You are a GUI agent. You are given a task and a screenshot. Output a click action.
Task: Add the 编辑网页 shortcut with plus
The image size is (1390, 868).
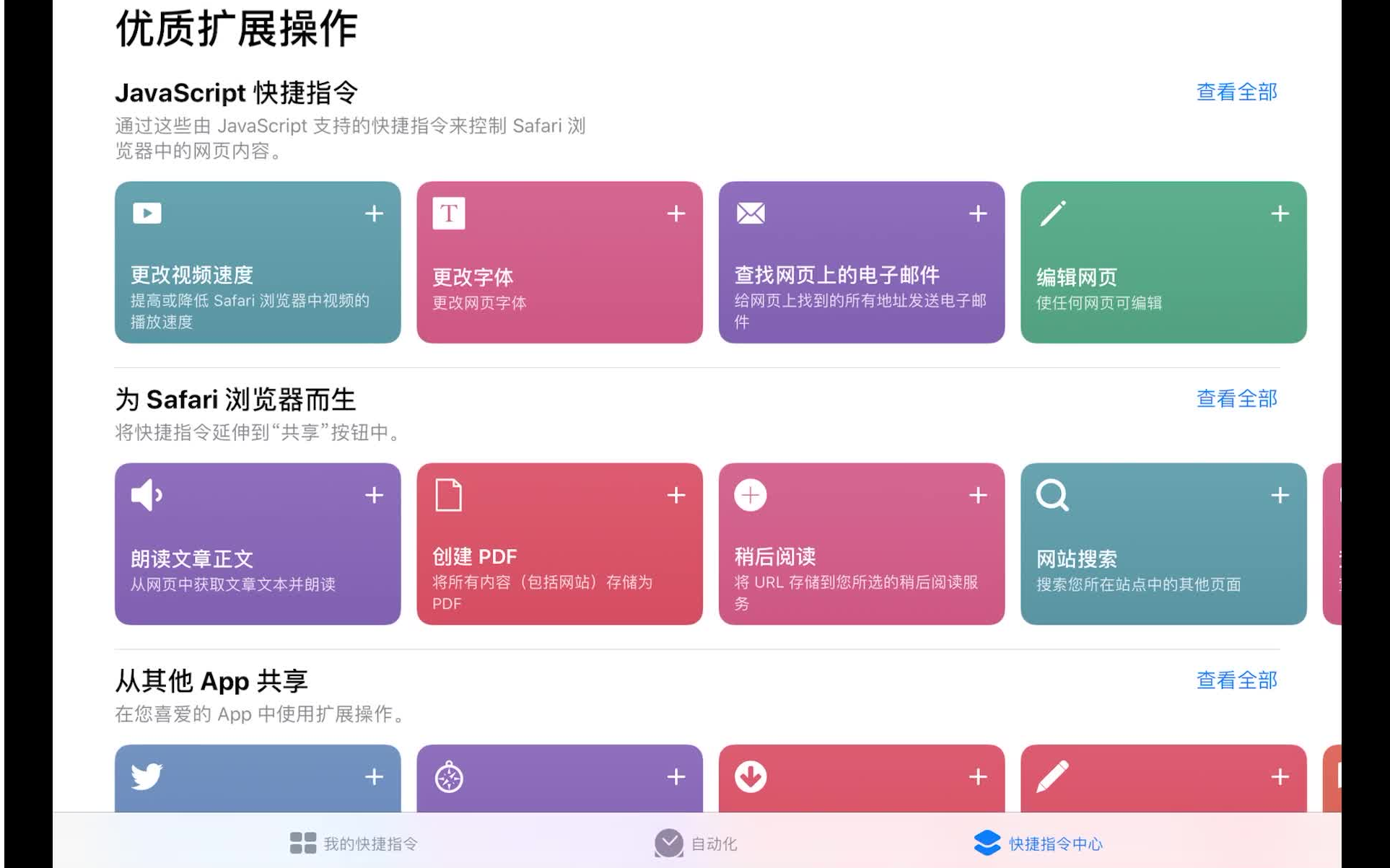[x=1280, y=214]
